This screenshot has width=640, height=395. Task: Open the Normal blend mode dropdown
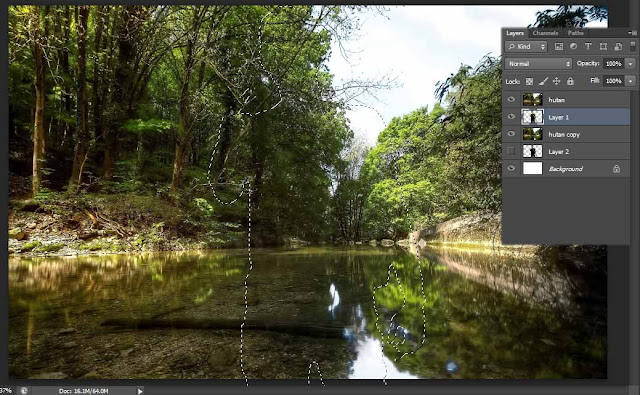538,64
